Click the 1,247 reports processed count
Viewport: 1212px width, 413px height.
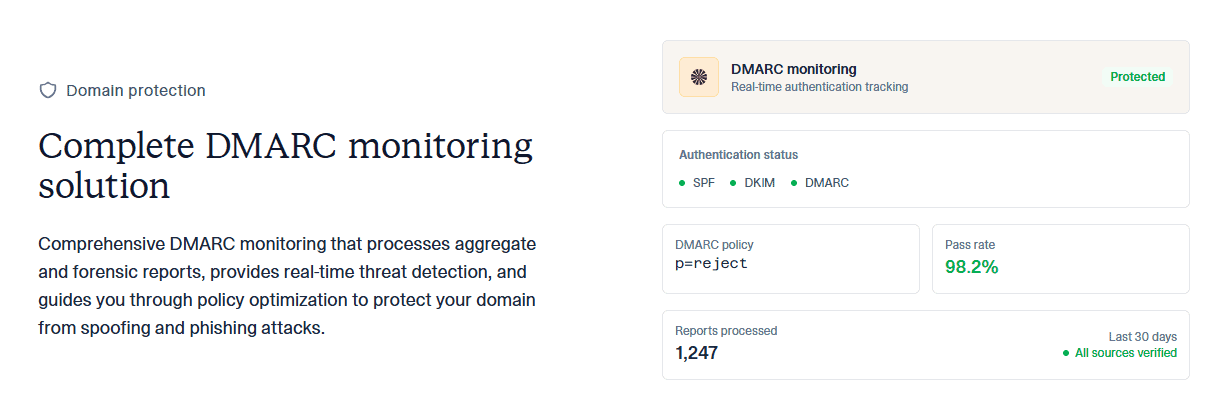(696, 352)
